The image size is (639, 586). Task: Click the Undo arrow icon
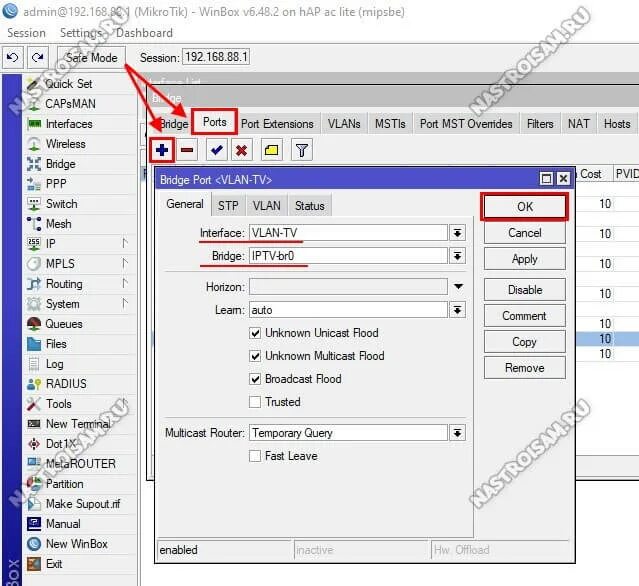tap(13, 57)
